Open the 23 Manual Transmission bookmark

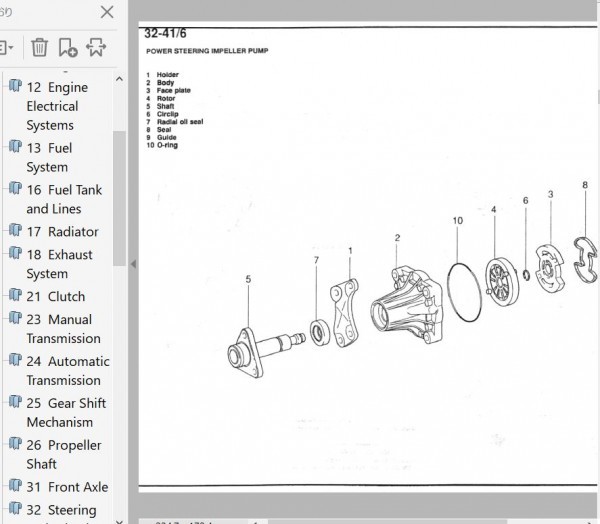pyautogui.click(x=64, y=329)
